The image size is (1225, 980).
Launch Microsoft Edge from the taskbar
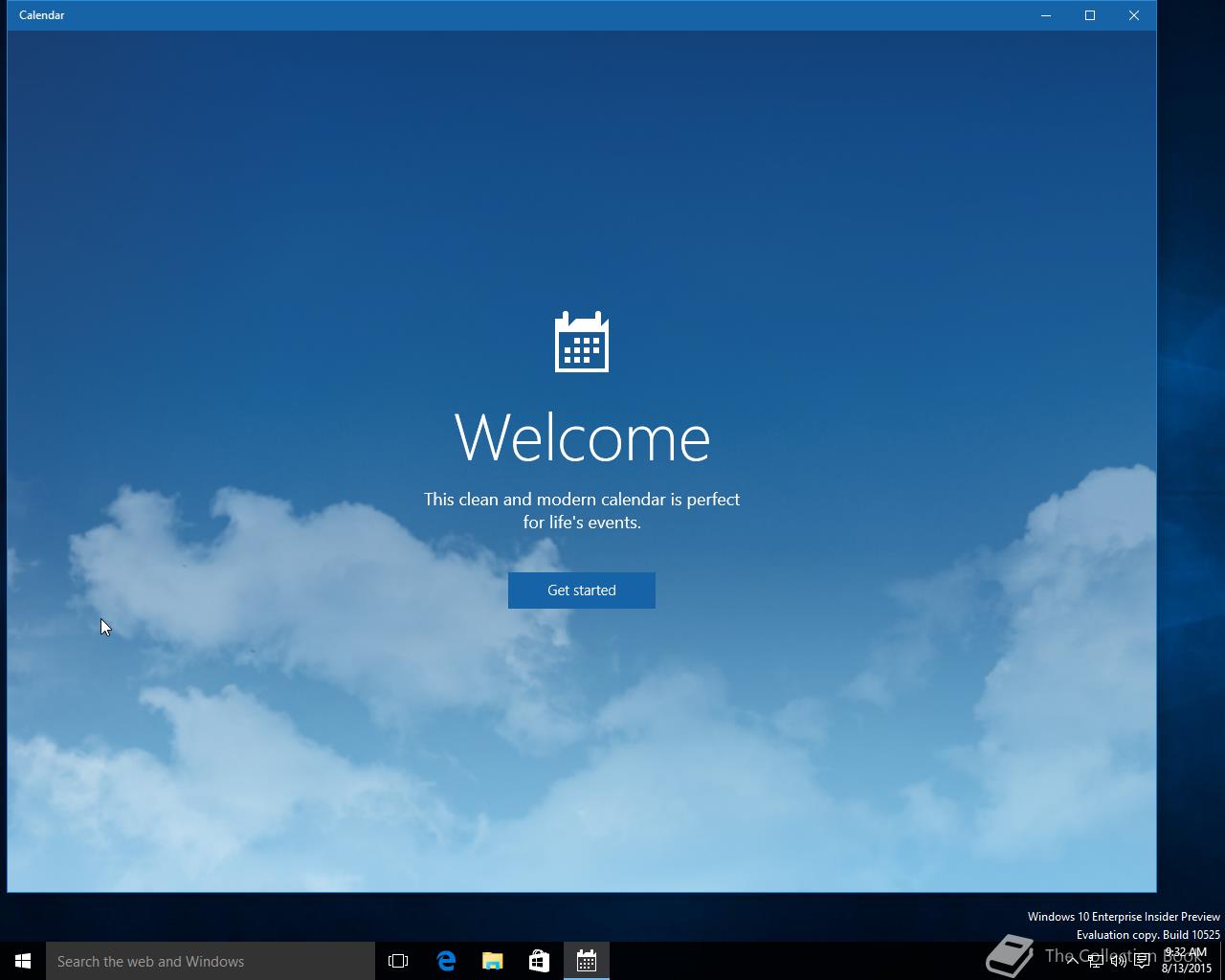446,961
